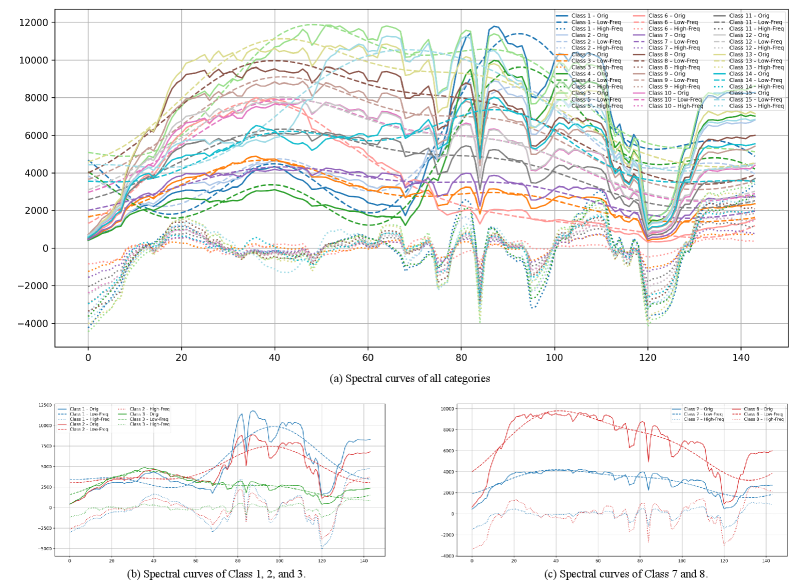
Task: Click 'Class 1 – High-Freq' in chart (a) legend
Action: coord(597,29)
